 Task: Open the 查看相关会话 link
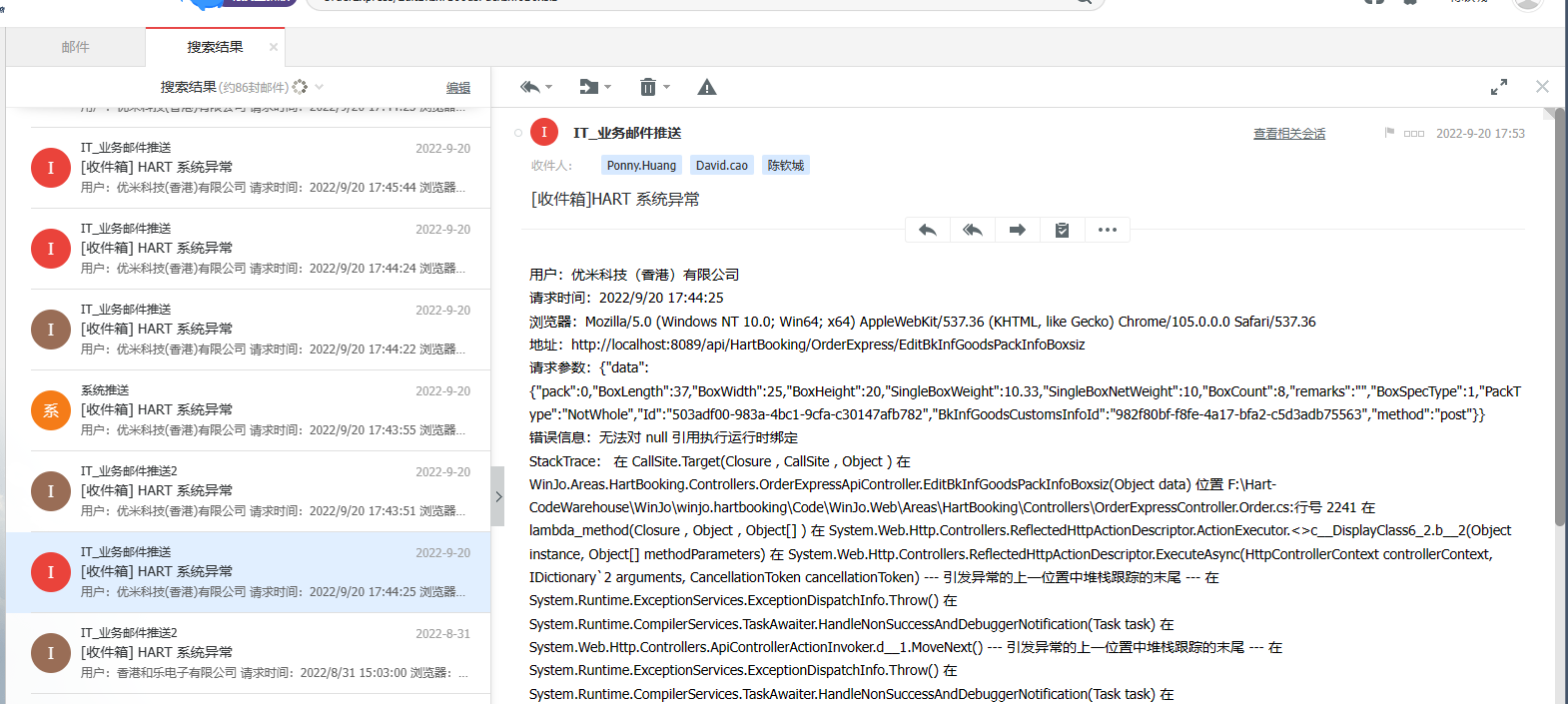(1289, 134)
